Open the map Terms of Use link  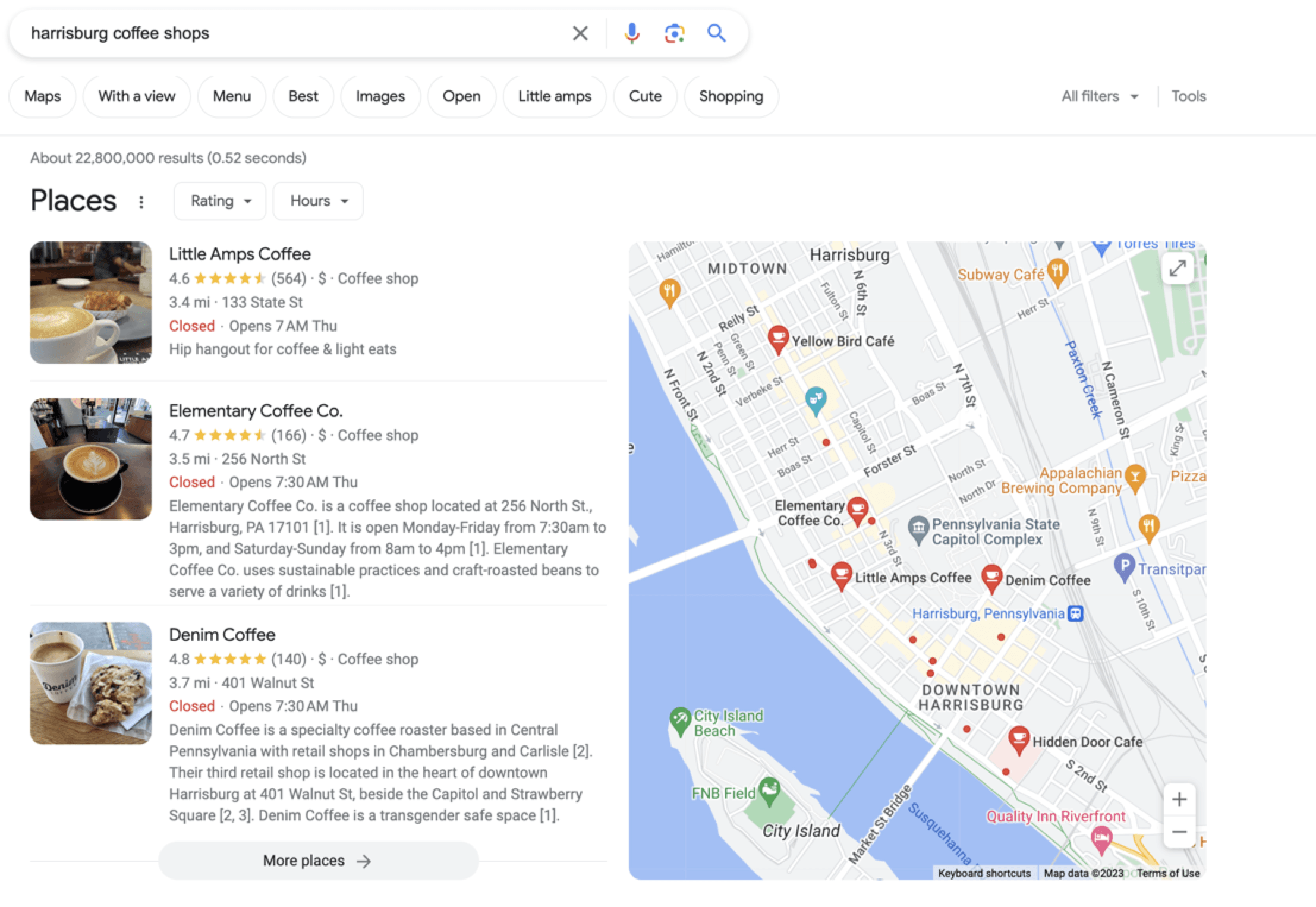pyautogui.click(x=1168, y=873)
